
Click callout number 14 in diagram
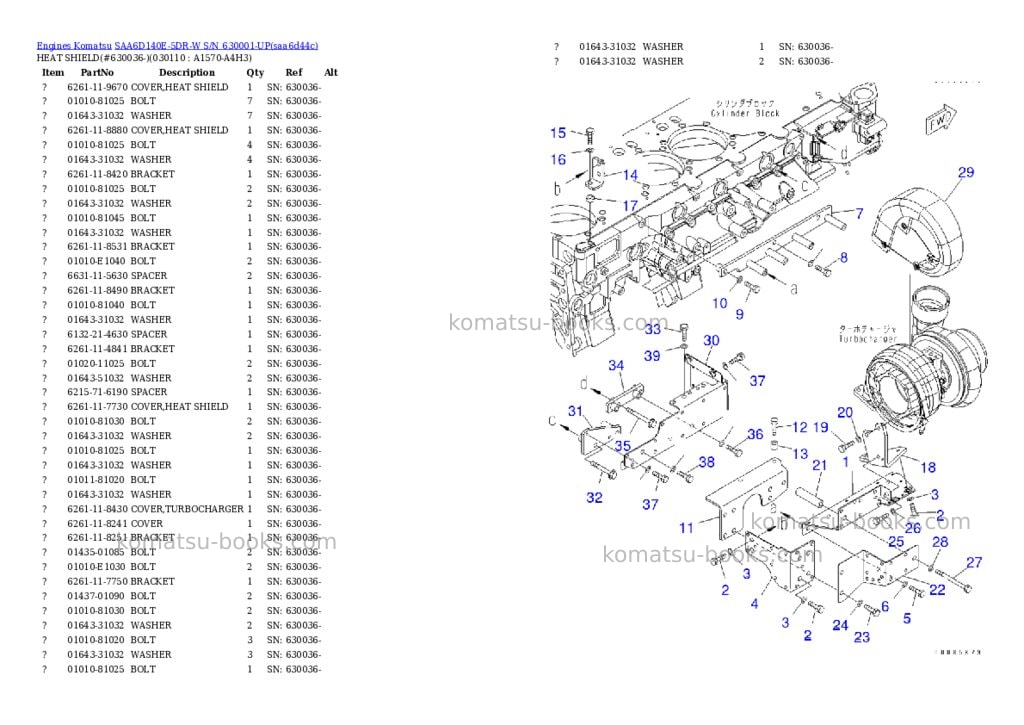(630, 174)
